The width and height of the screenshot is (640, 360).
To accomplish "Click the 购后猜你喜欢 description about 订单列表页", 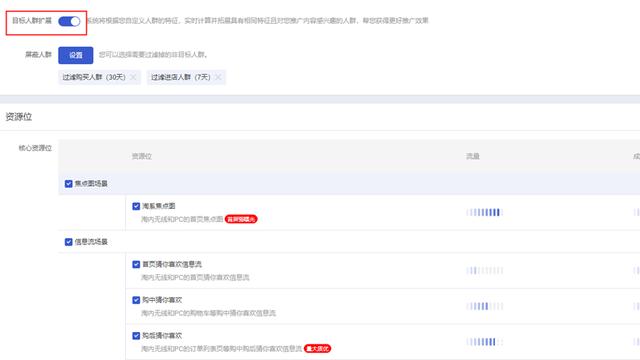I will [221, 349].
